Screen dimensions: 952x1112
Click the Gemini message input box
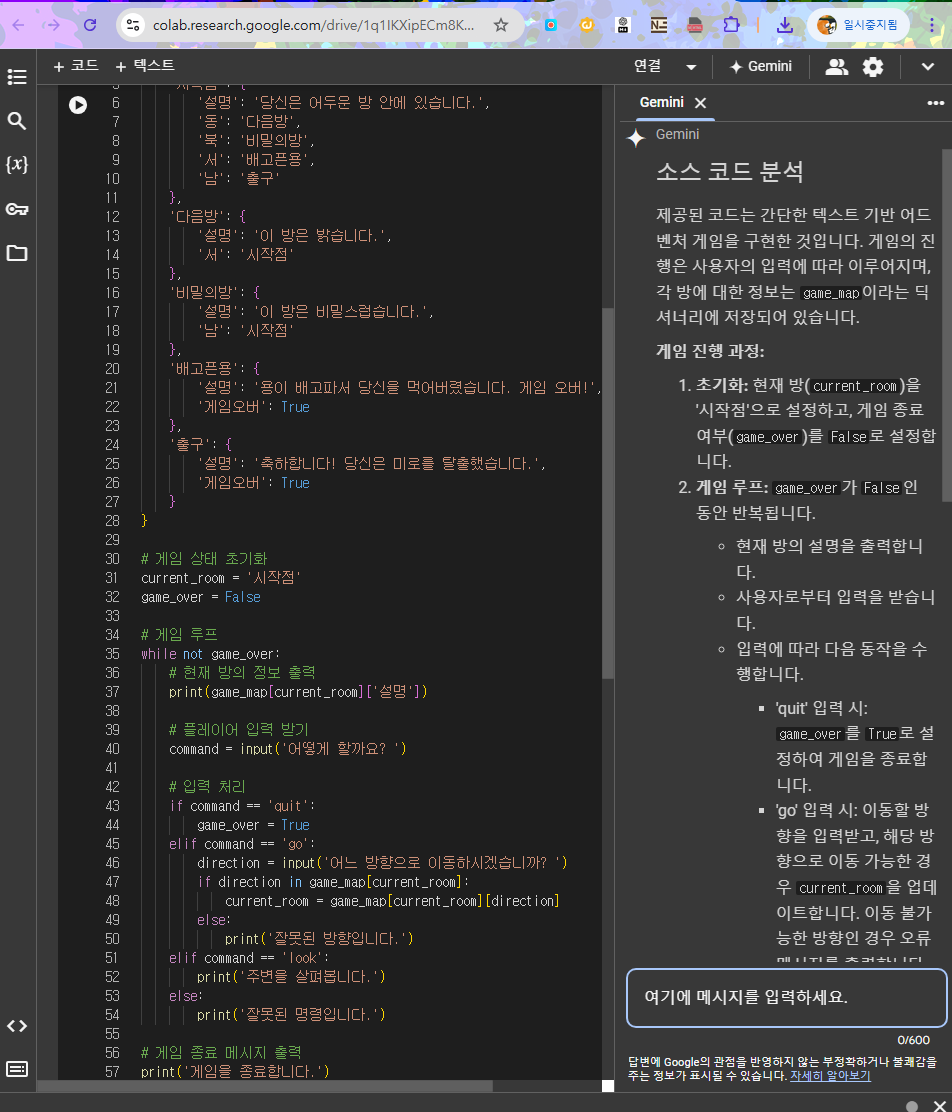tap(786, 997)
